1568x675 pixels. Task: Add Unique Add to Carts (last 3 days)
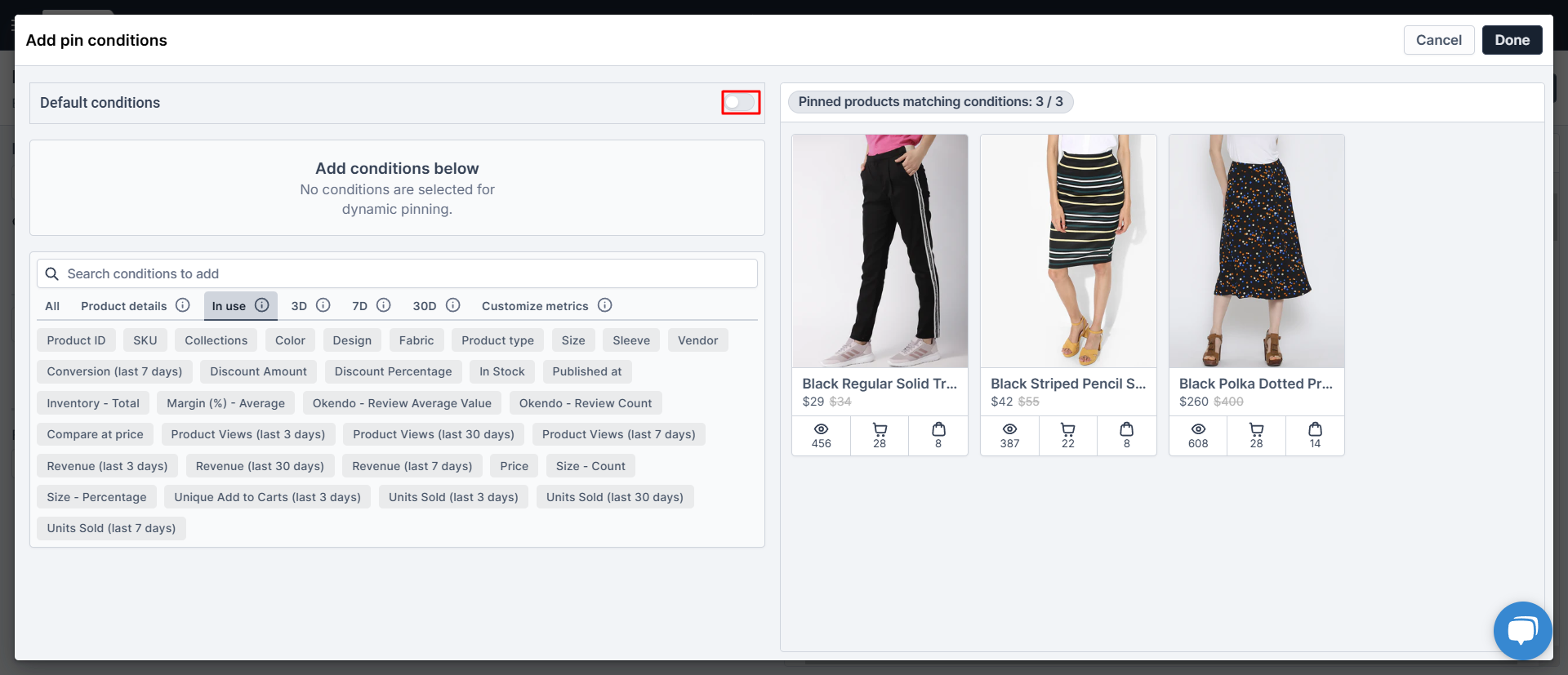click(267, 497)
